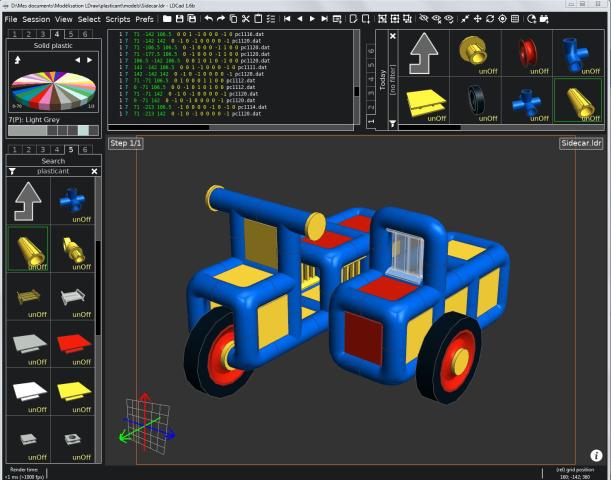Image resolution: width=611 pixels, height=480 pixels.
Task: Click the Sidecar.ldr file label
Action: click(x=581, y=144)
